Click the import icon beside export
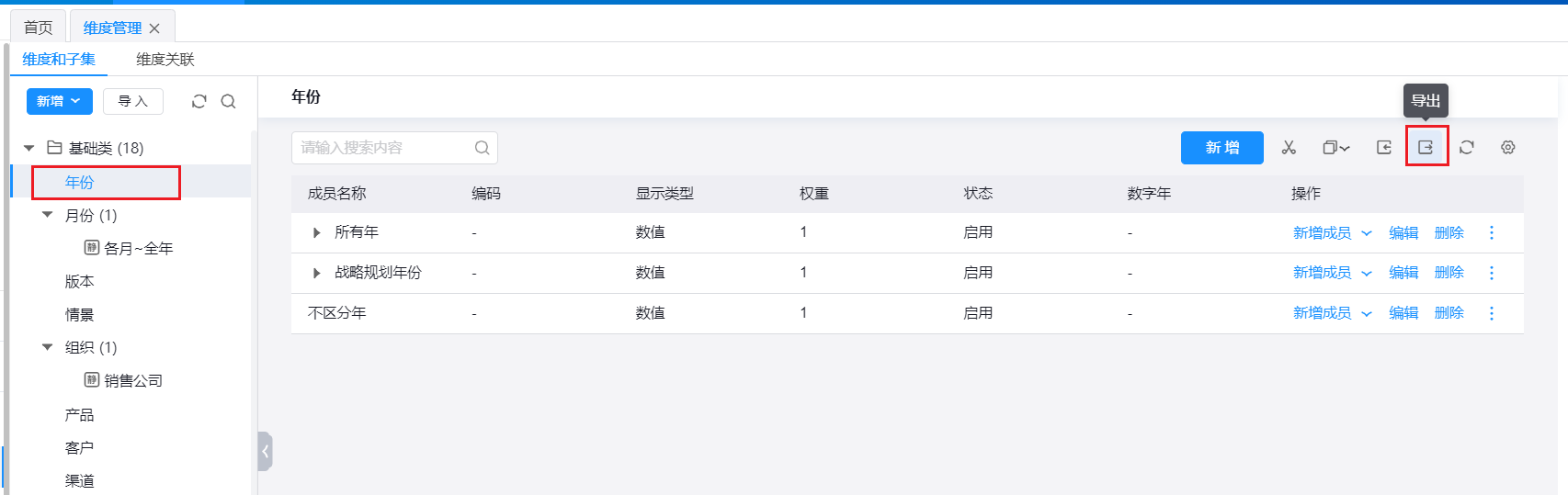 [x=1384, y=148]
